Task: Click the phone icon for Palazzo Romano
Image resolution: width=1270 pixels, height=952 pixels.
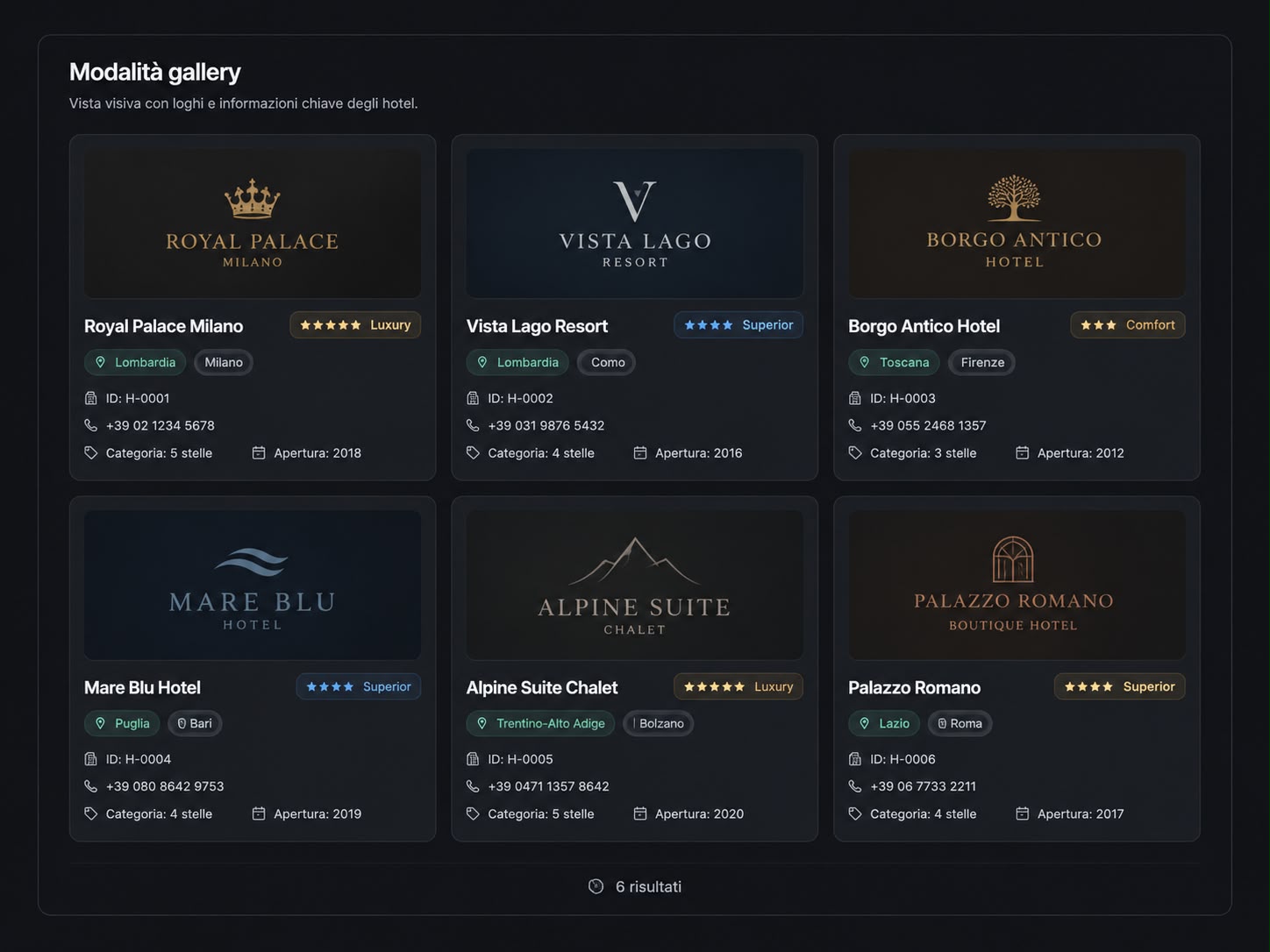Action: [x=855, y=786]
